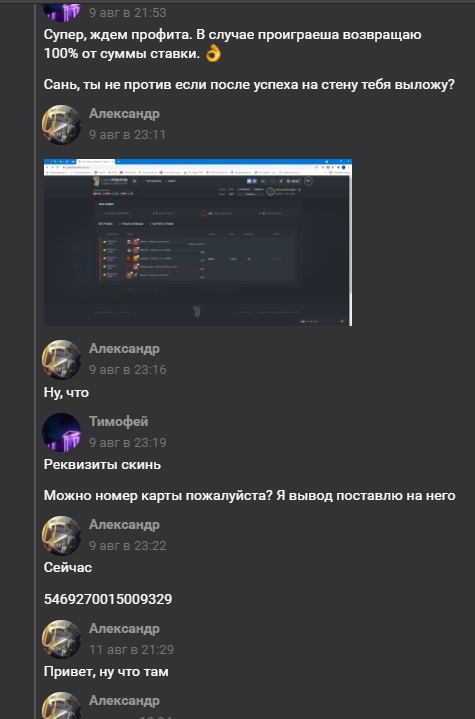Open the attached betting site screenshot
The width and height of the screenshot is (475, 719).
198,242
